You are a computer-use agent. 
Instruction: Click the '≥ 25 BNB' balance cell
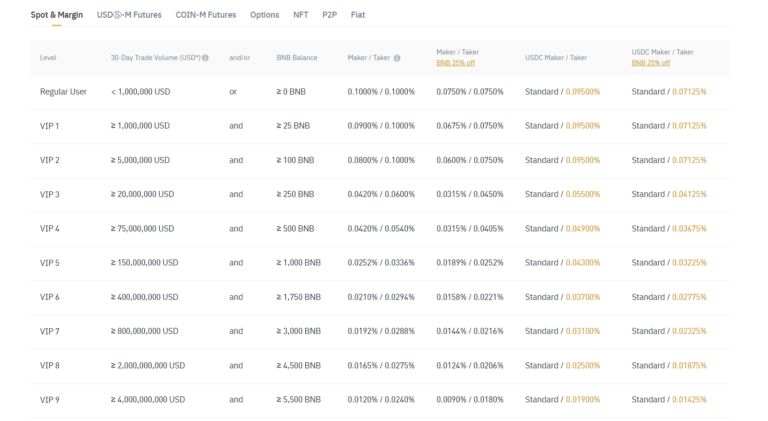click(x=293, y=126)
